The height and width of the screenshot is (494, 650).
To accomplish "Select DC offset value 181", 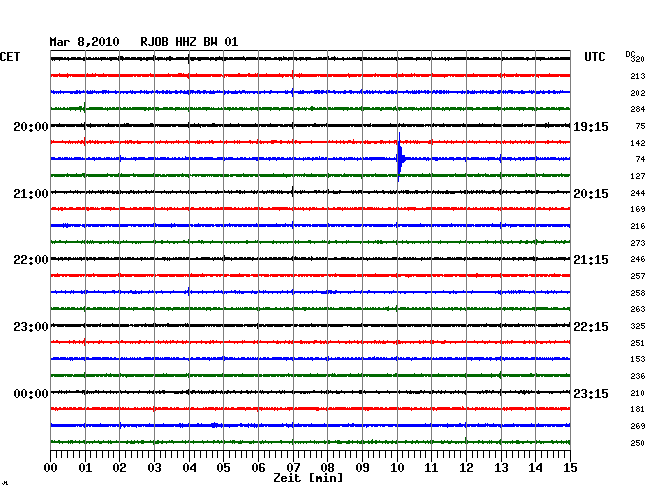I will (x=638, y=409).
